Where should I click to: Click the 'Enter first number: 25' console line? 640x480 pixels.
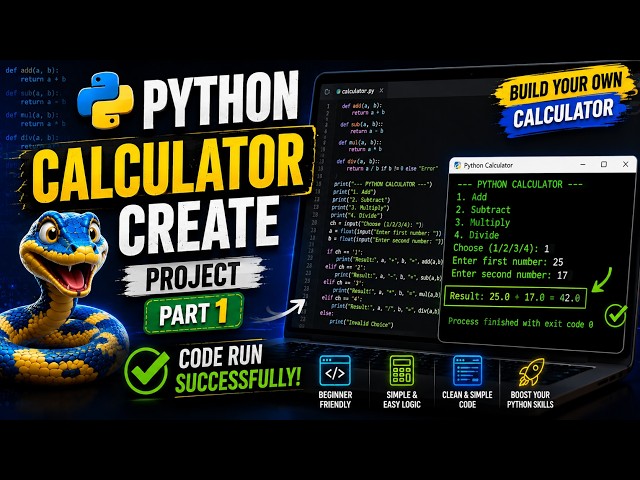(x=508, y=261)
